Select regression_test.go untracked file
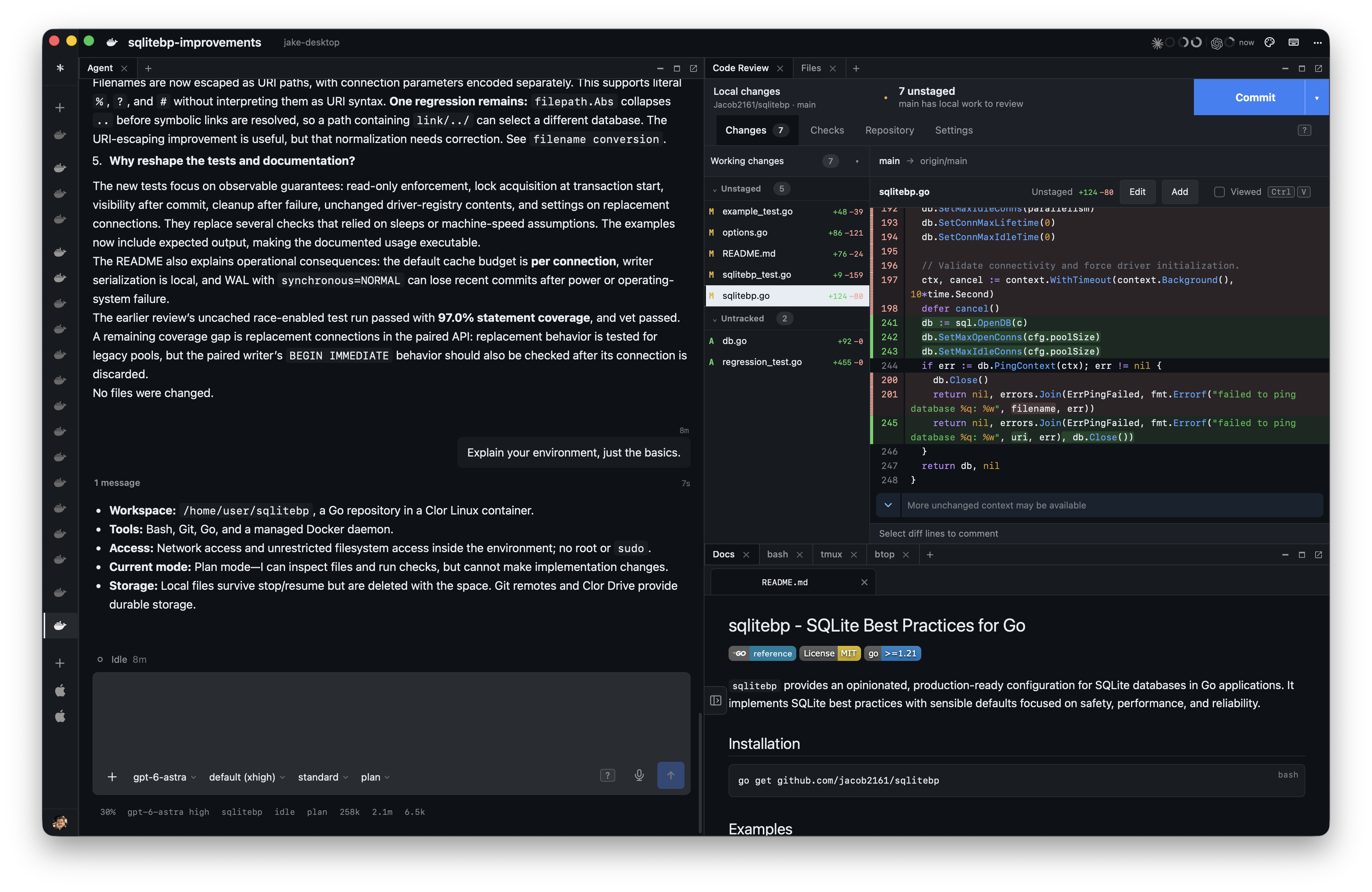 [x=787, y=362]
